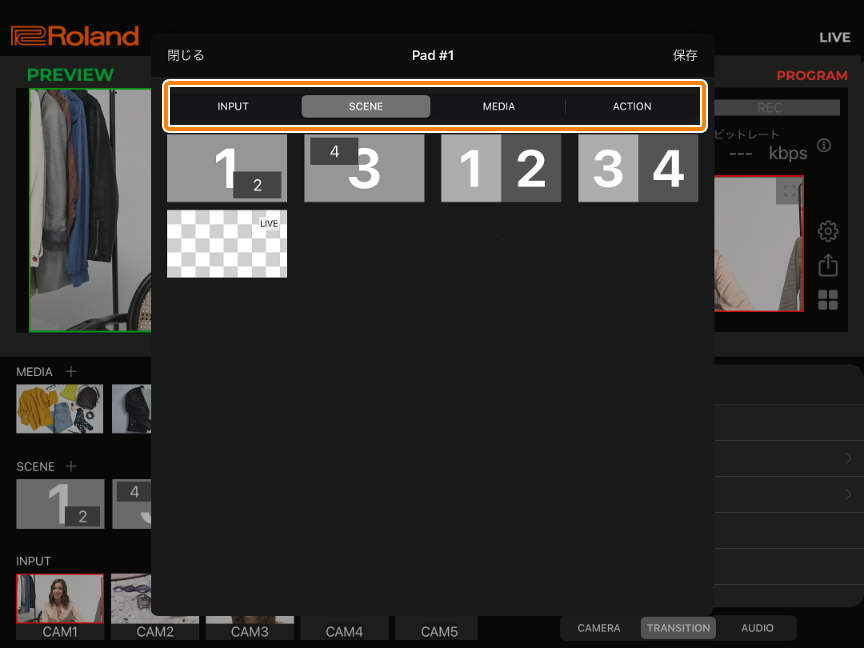Viewport: 866px width, 650px height.
Task: Select the clothing flat-lay media thumbnail
Action: pos(60,409)
